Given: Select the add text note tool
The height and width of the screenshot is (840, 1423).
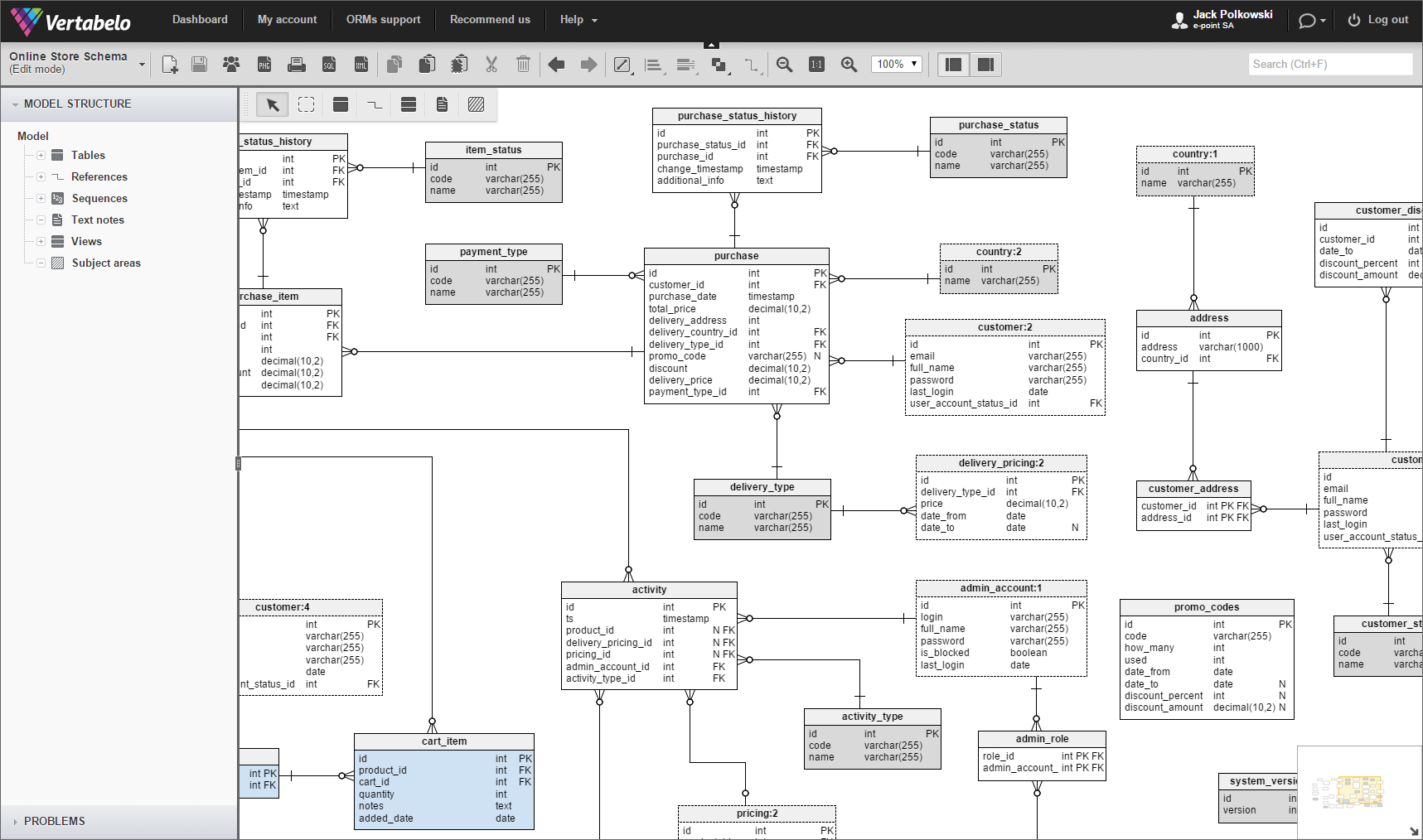Looking at the screenshot, I should [x=442, y=104].
